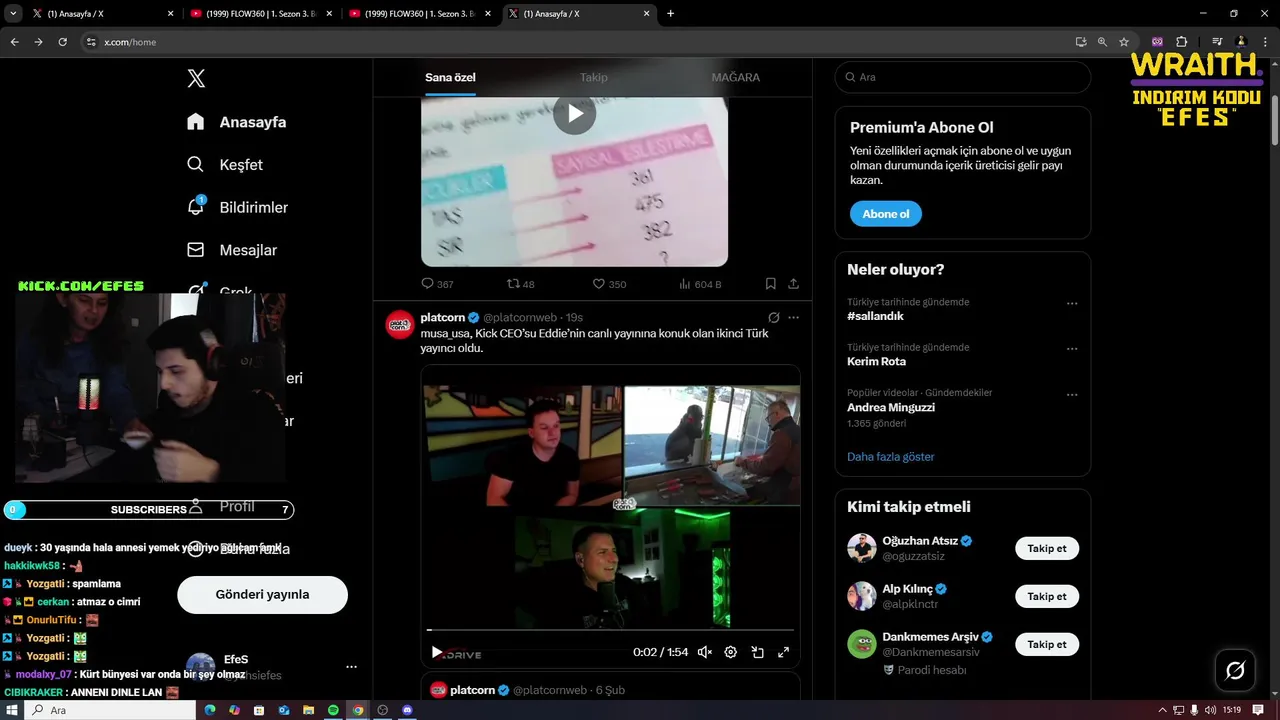Open options for Andrea Minguzzi trend

(1072, 395)
